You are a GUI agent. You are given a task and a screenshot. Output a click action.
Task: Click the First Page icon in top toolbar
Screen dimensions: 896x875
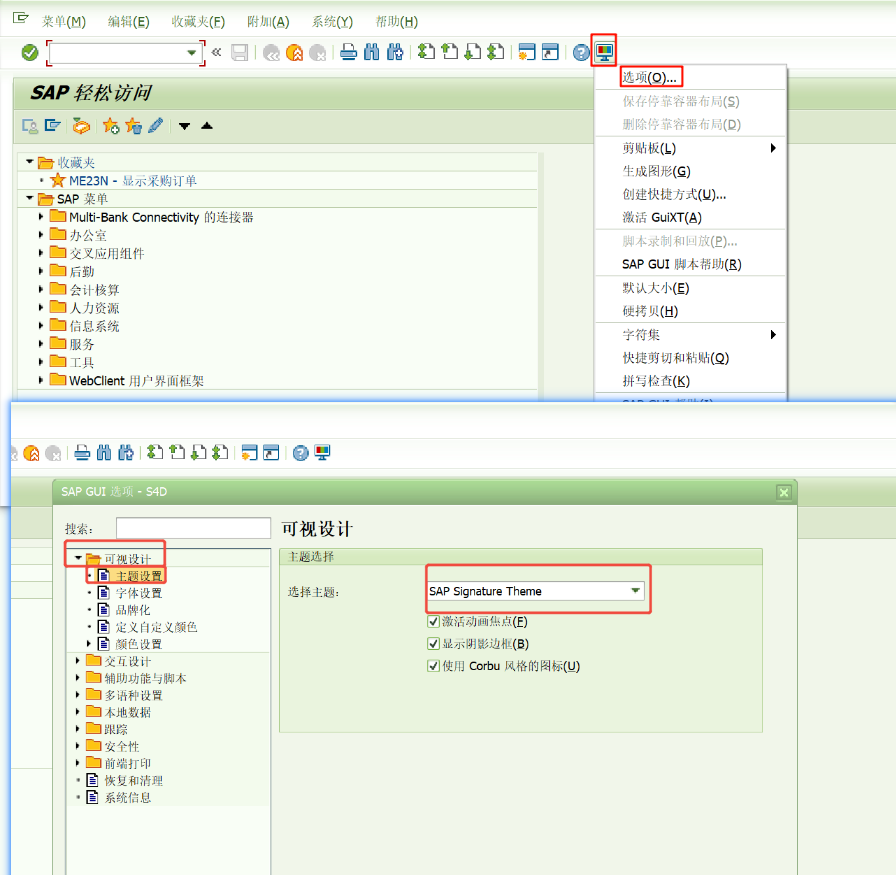[426, 52]
